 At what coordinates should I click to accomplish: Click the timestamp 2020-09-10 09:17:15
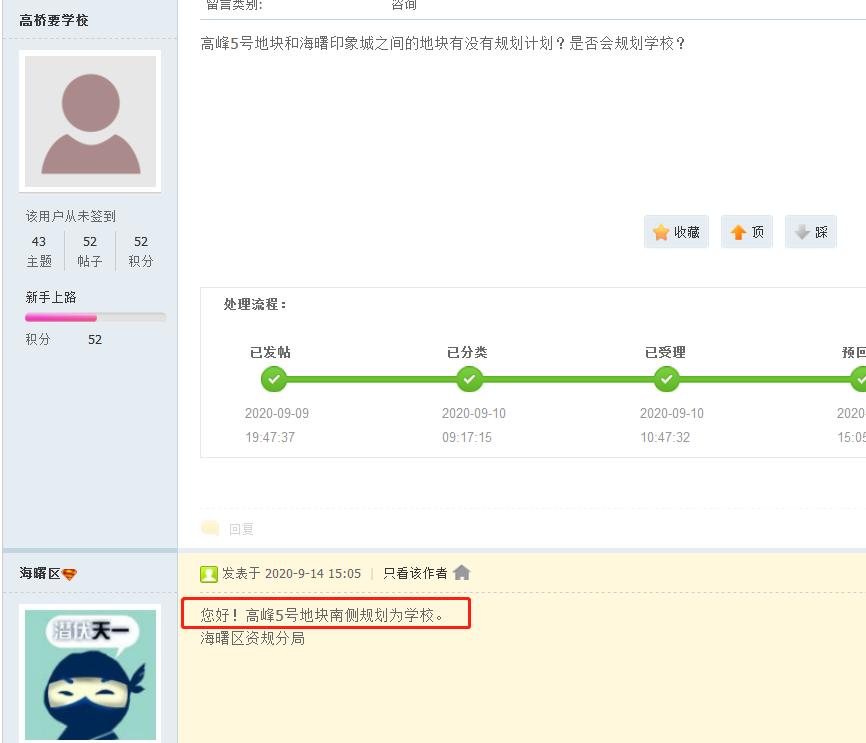click(x=473, y=425)
